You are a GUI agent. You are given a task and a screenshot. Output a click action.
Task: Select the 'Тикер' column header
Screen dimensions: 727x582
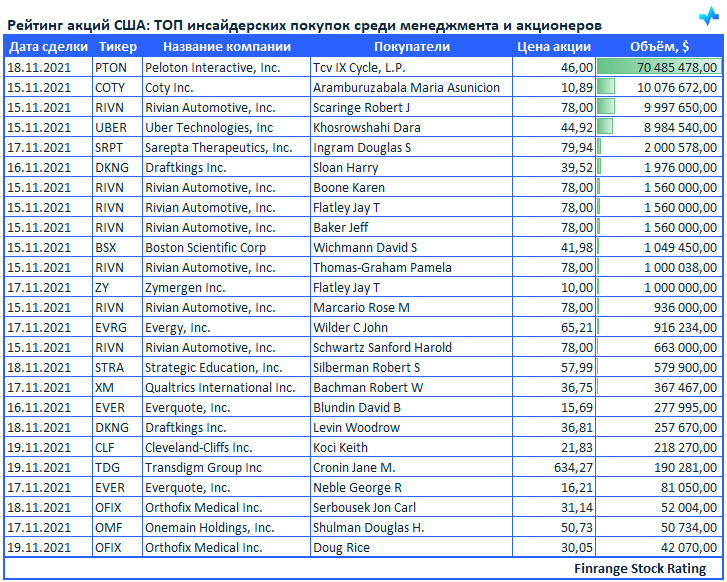118,47
